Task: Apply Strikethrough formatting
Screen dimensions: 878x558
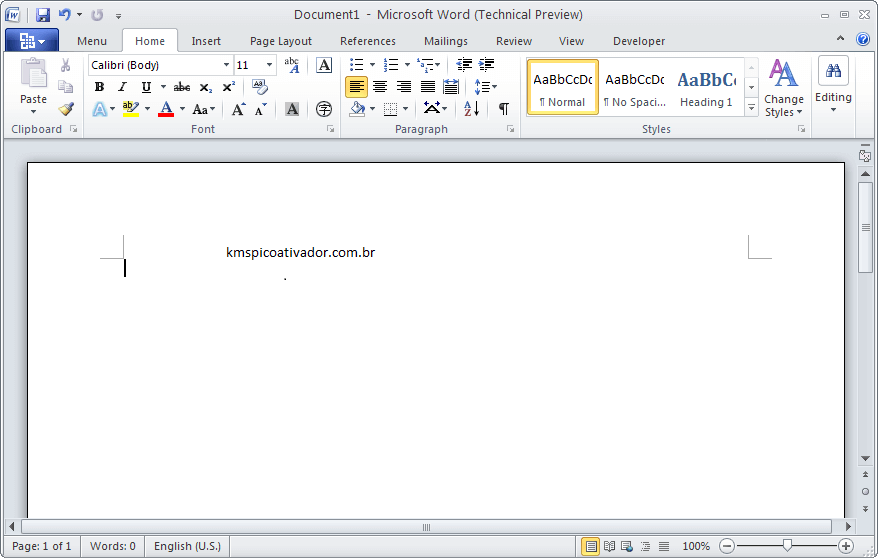Action: coord(181,87)
